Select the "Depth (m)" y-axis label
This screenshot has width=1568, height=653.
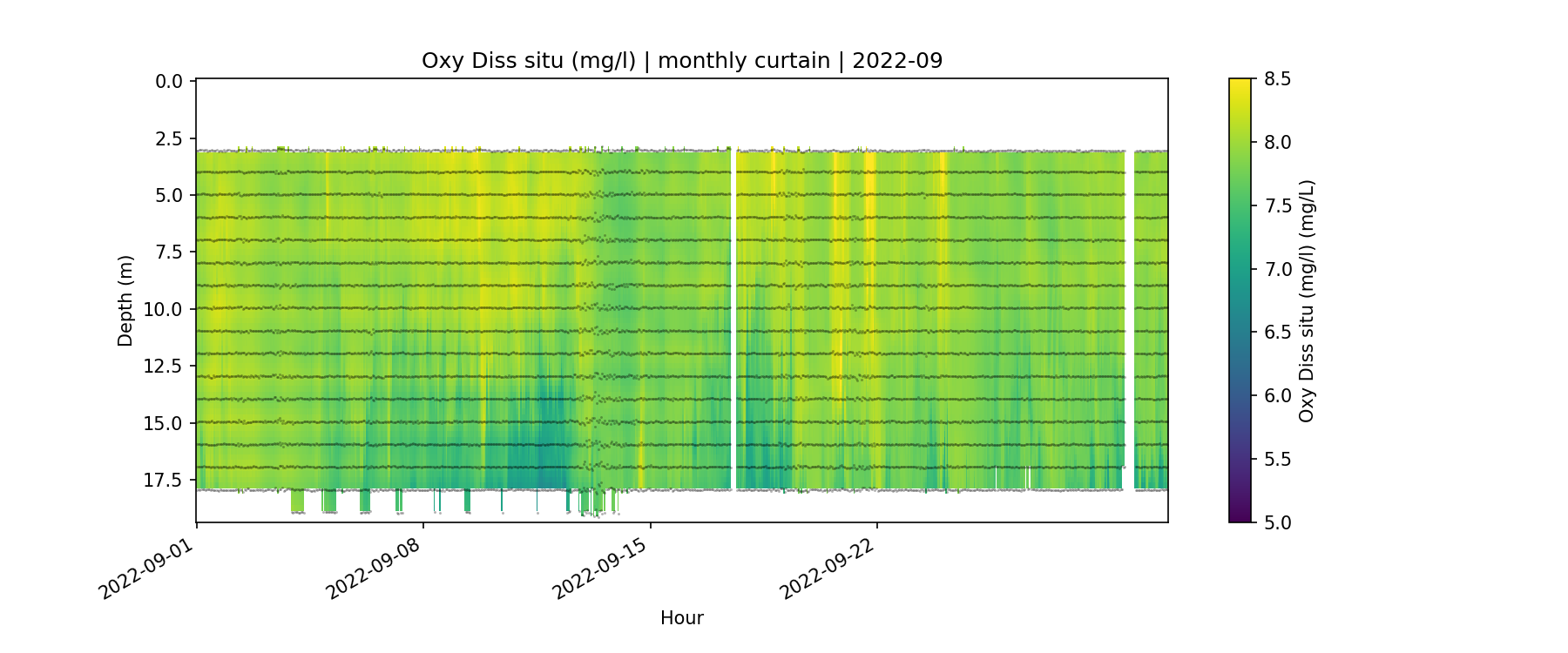point(125,301)
